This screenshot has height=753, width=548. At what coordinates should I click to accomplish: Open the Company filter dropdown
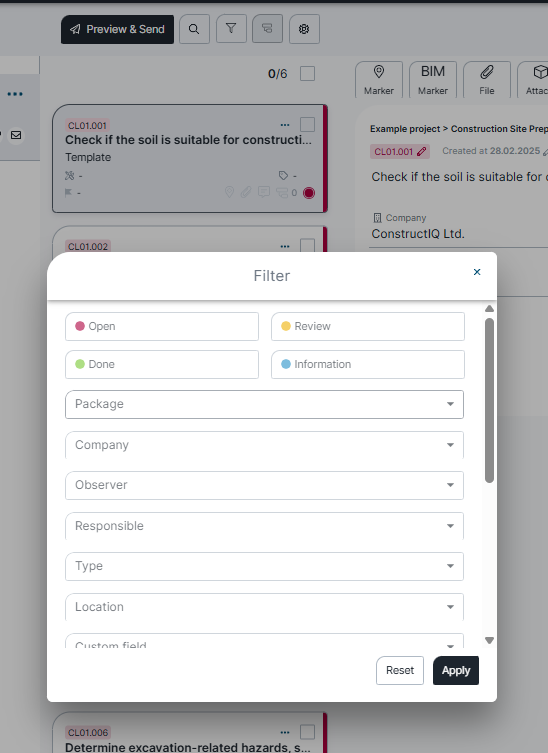click(x=265, y=445)
